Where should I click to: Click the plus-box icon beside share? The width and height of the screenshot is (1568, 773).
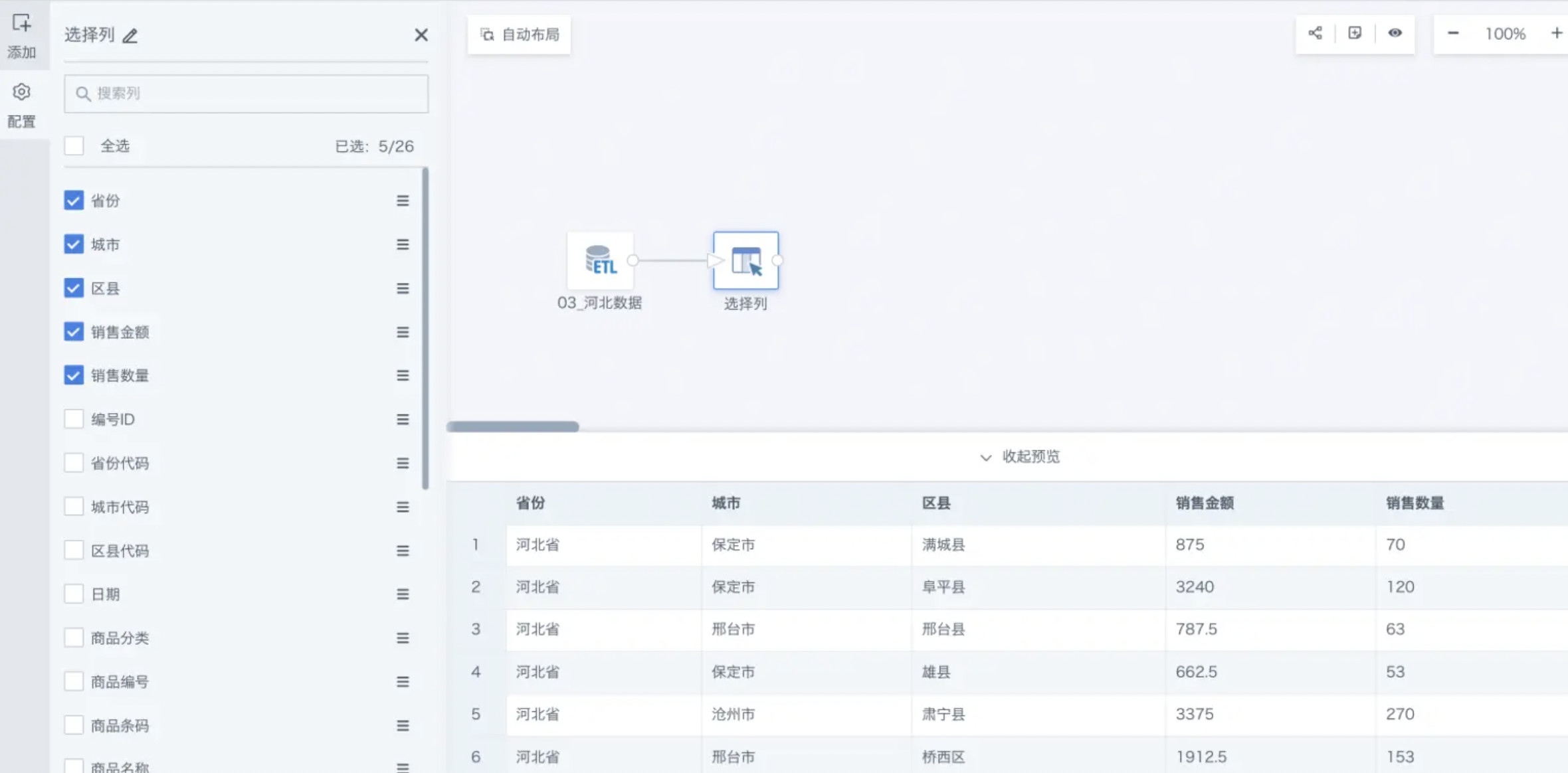click(x=1355, y=33)
